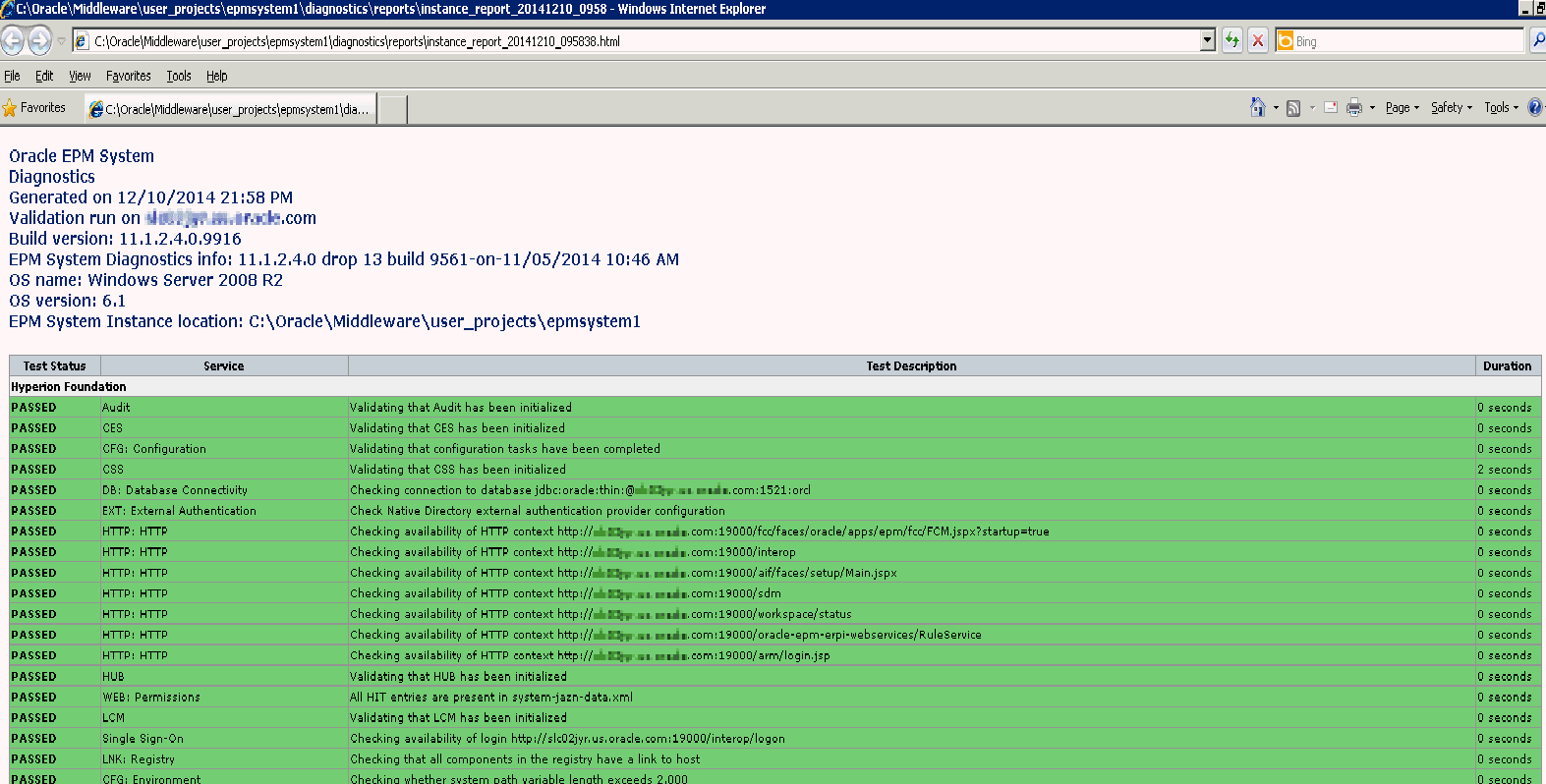The width and height of the screenshot is (1546, 784).
Task: Click the Service column header
Action: (224, 365)
